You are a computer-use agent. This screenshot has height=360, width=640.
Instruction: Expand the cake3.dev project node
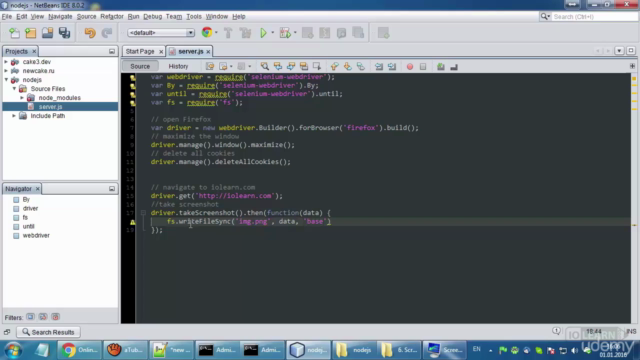pos(6,62)
